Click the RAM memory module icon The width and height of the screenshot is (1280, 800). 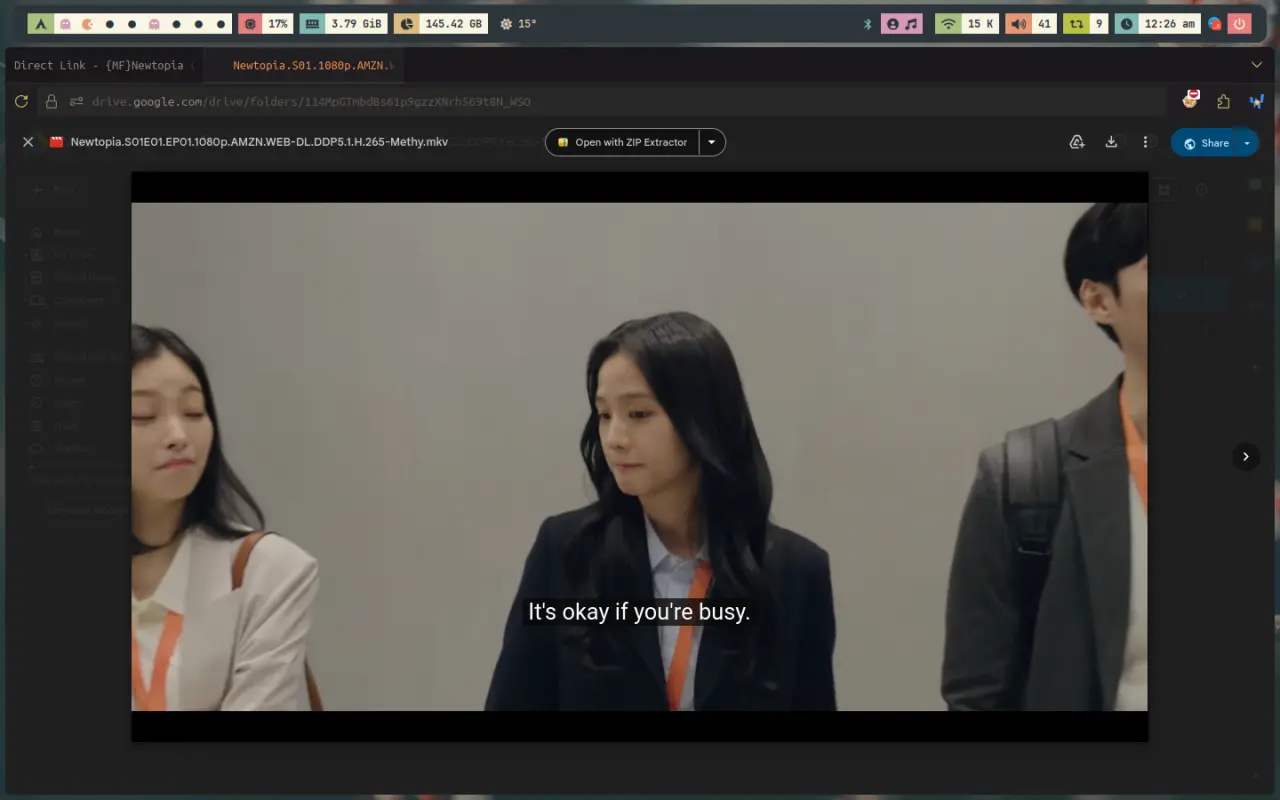point(313,23)
